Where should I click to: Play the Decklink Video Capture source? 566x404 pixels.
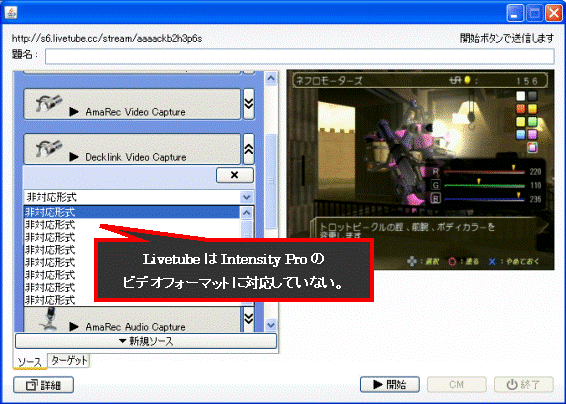[x=74, y=157]
